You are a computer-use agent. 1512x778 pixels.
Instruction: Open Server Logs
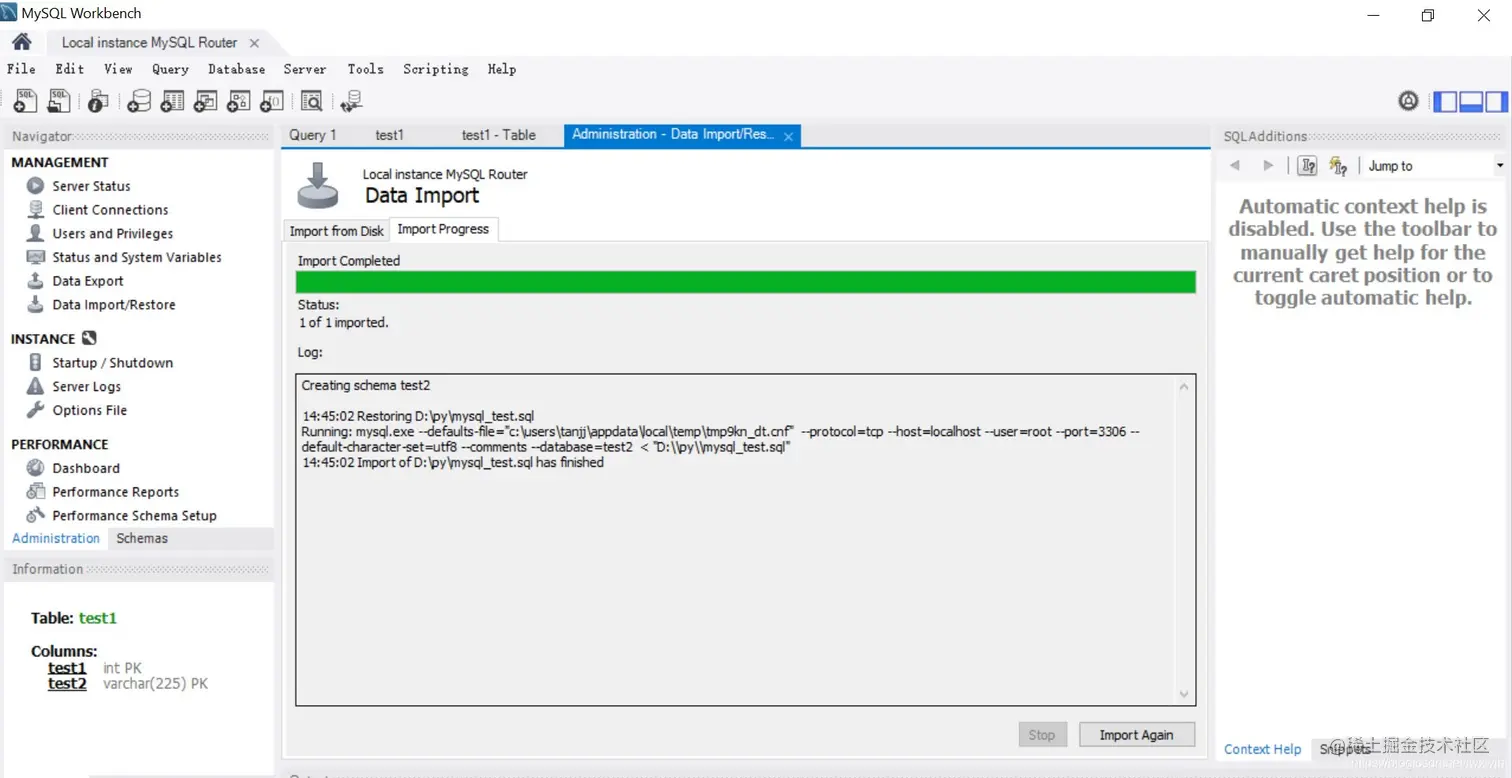[x=86, y=387]
